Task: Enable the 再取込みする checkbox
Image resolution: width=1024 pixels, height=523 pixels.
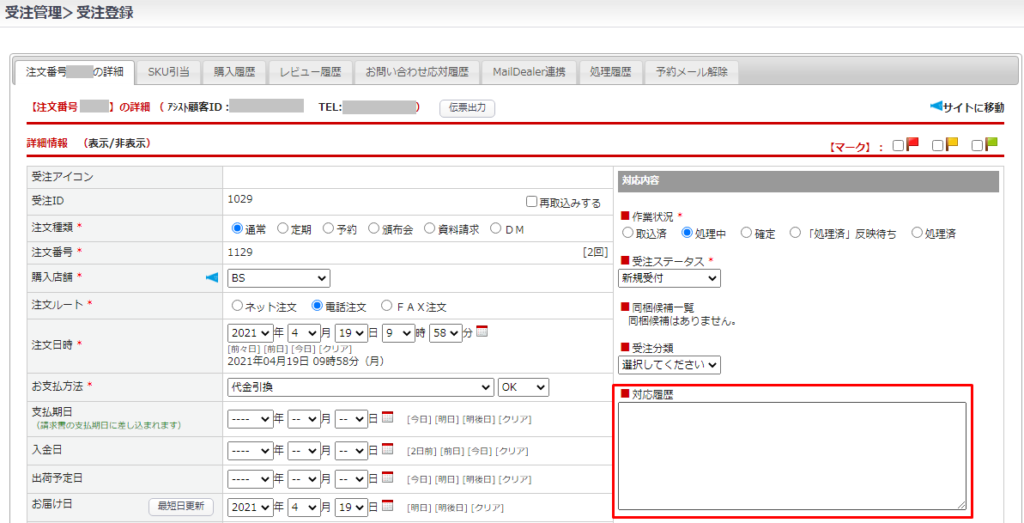Action: pyautogui.click(x=532, y=202)
